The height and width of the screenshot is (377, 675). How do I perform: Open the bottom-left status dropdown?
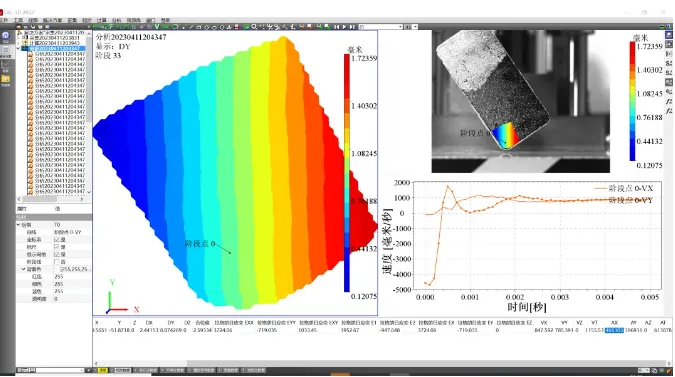[x=82, y=370]
